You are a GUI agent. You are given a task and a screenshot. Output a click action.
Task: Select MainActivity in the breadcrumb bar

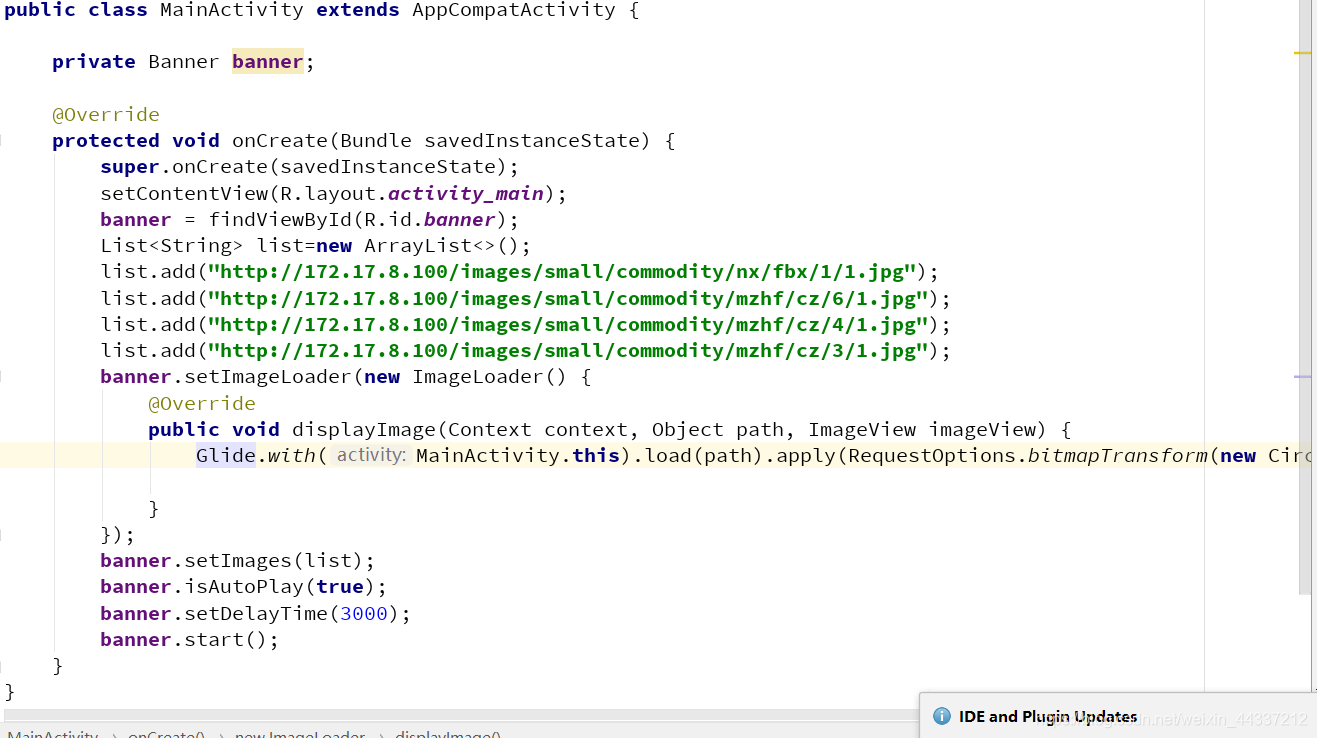click(52, 735)
